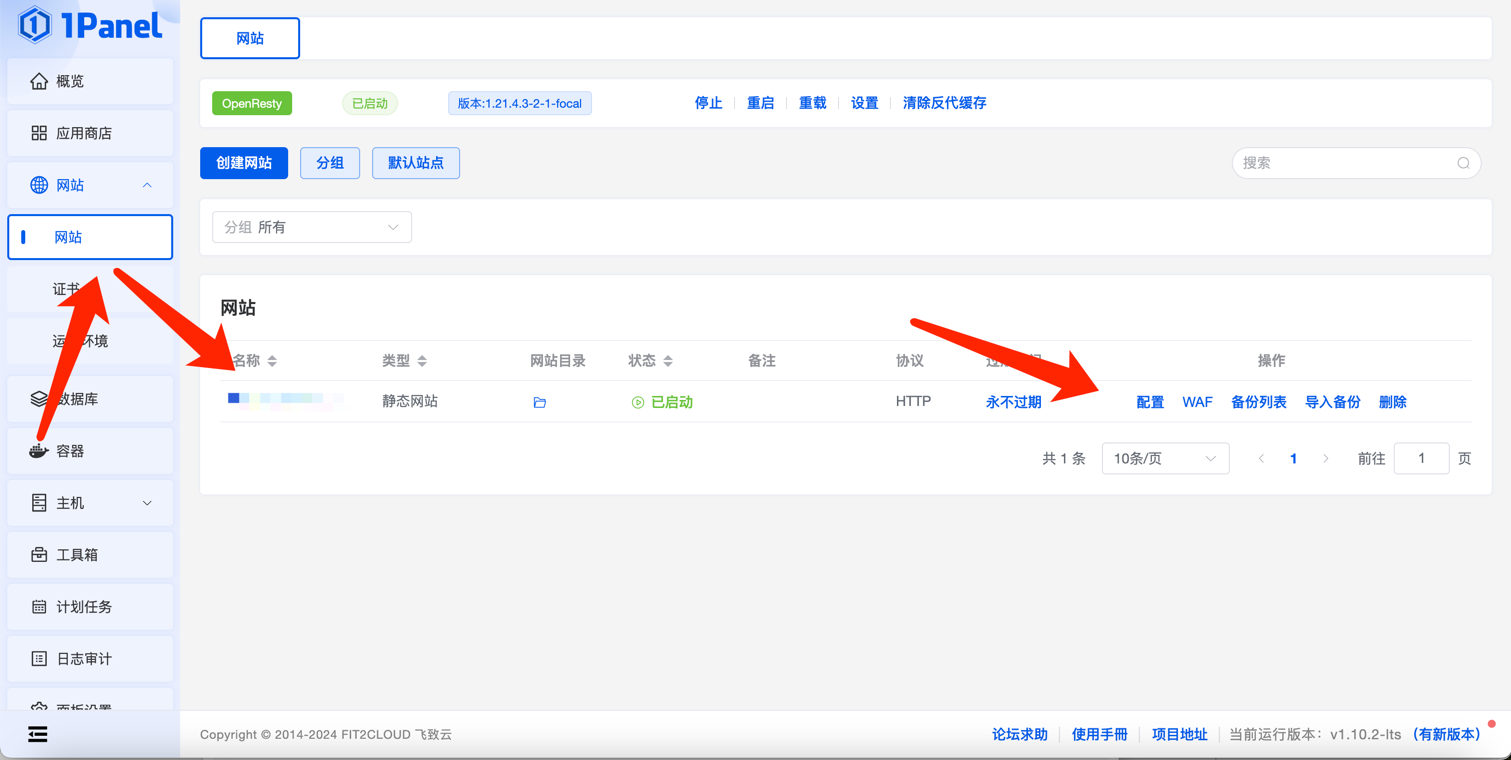1511x760 pixels.
Task: Open 概览 in the sidebar
Action: coord(90,81)
